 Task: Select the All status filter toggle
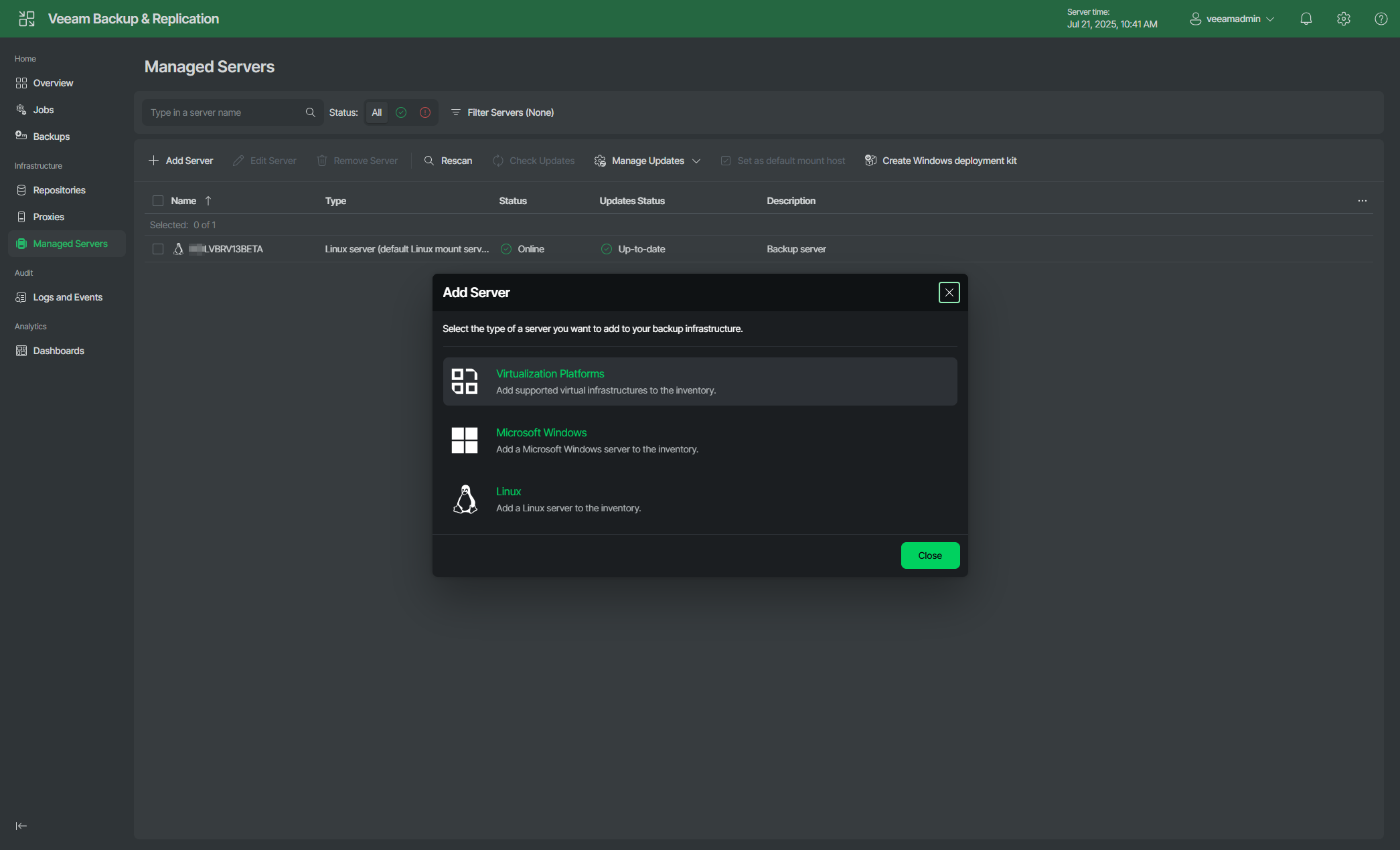click(377, 112)
